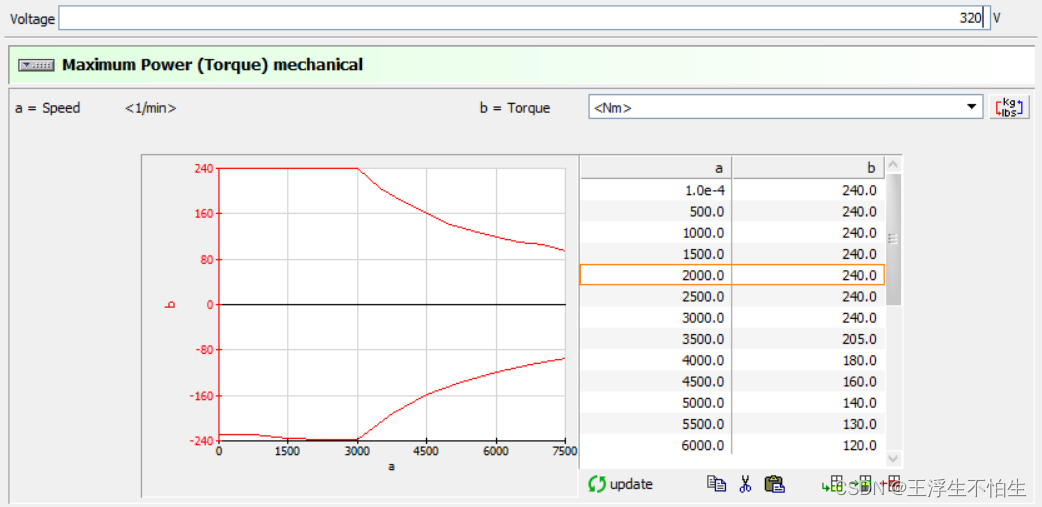Select torque 240.0 in the 1500.0 row
The image size is (1042, 507).
pyautogui.click(x=809, y=254)
